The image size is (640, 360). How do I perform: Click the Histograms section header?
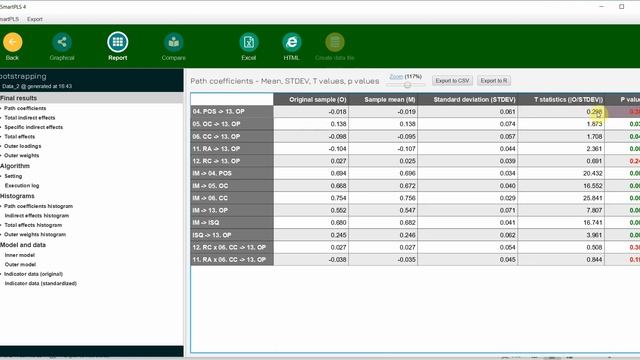tap(17, 196)
